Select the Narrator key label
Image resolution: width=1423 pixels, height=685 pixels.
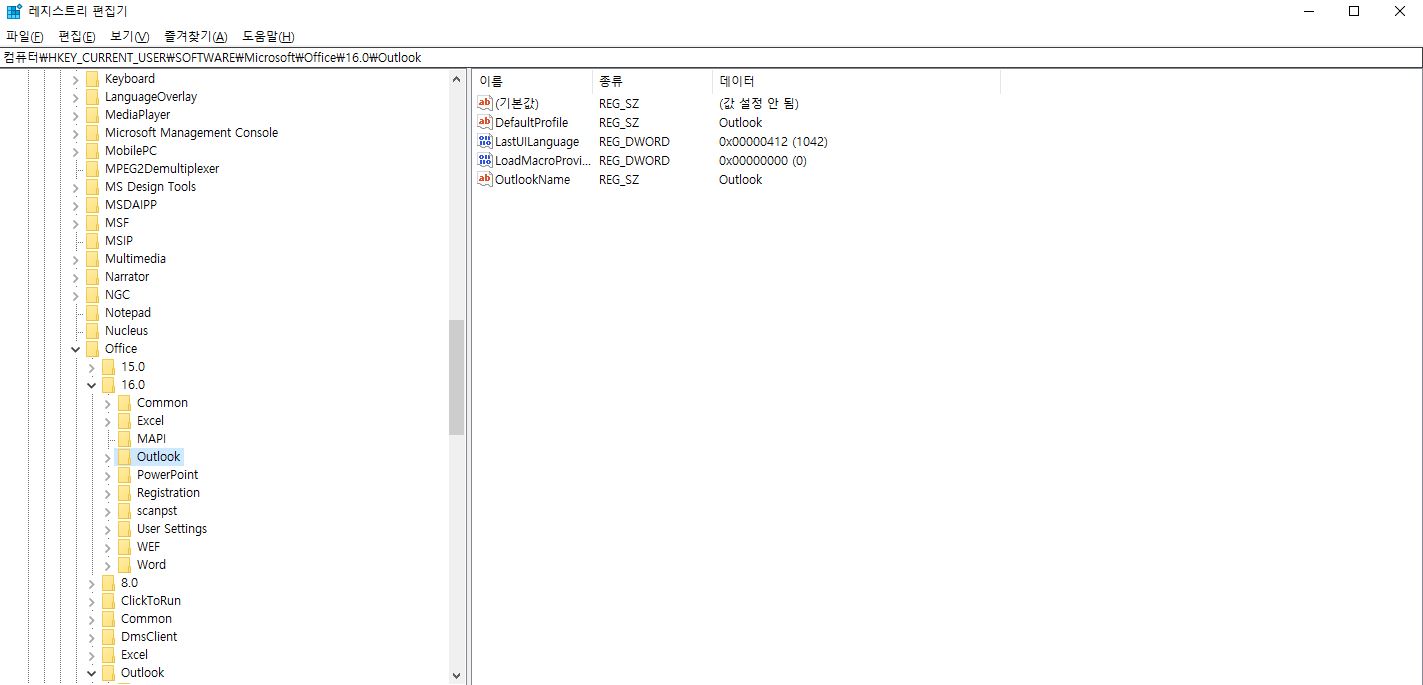click(127, 277)
